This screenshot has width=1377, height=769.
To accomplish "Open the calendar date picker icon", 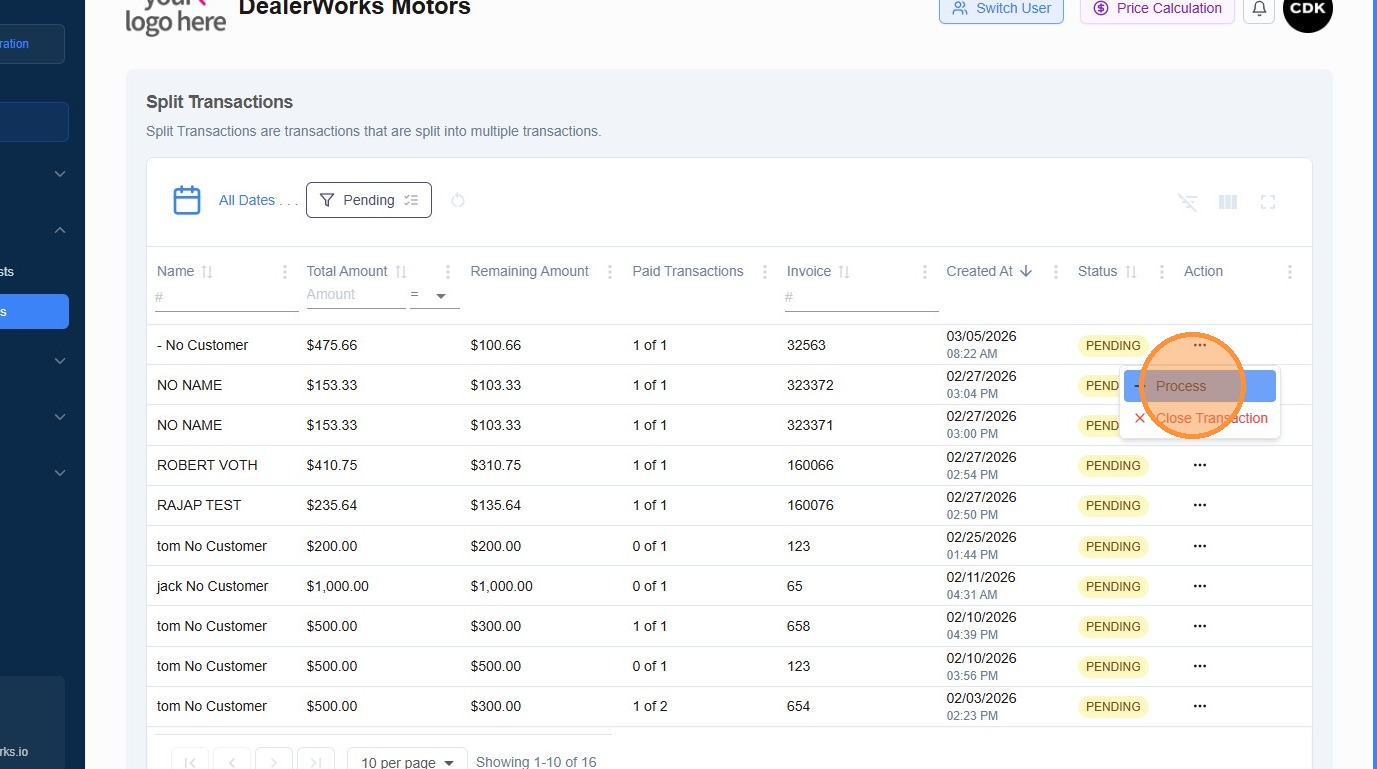I will pyautogui.click(x=187, y=200).
